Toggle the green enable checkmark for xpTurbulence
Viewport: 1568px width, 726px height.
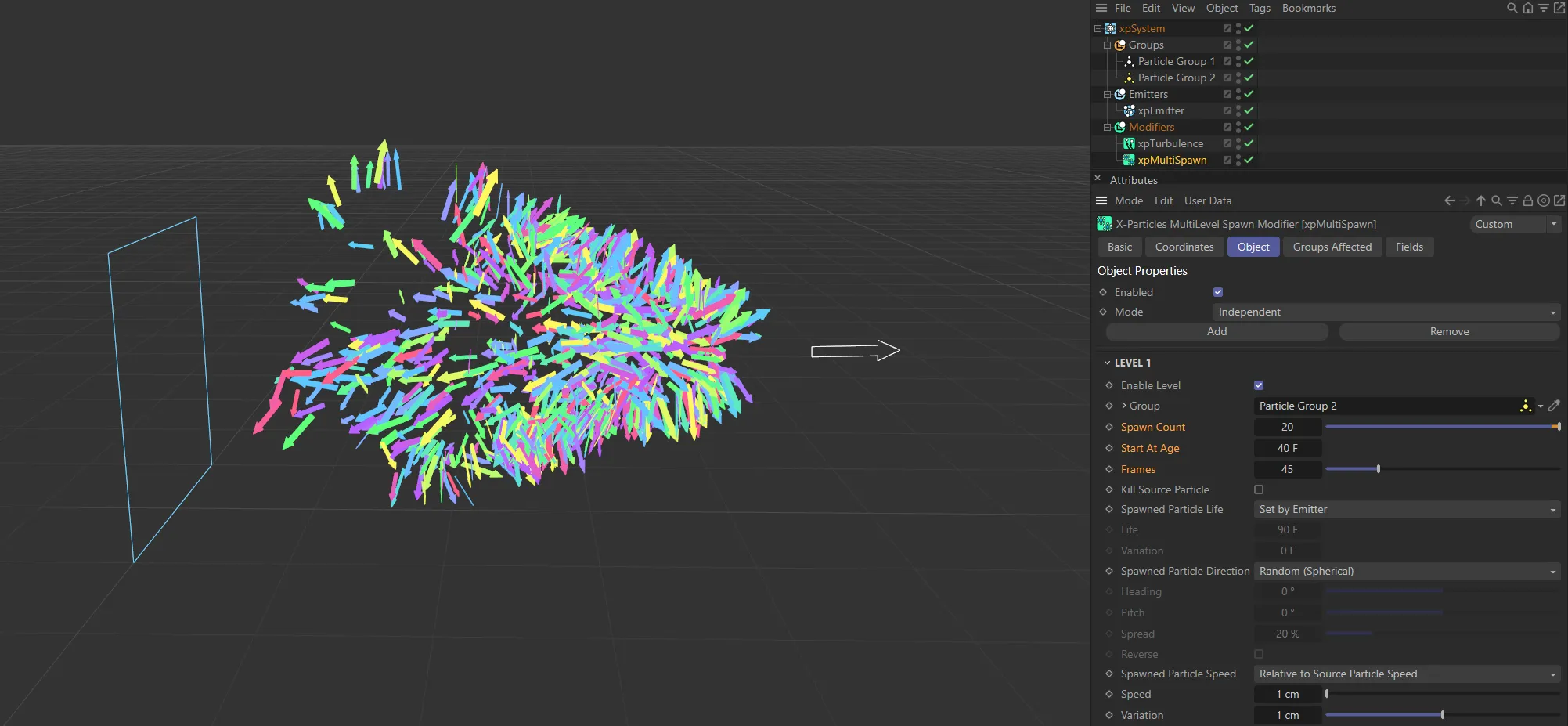pos(1249,143)
